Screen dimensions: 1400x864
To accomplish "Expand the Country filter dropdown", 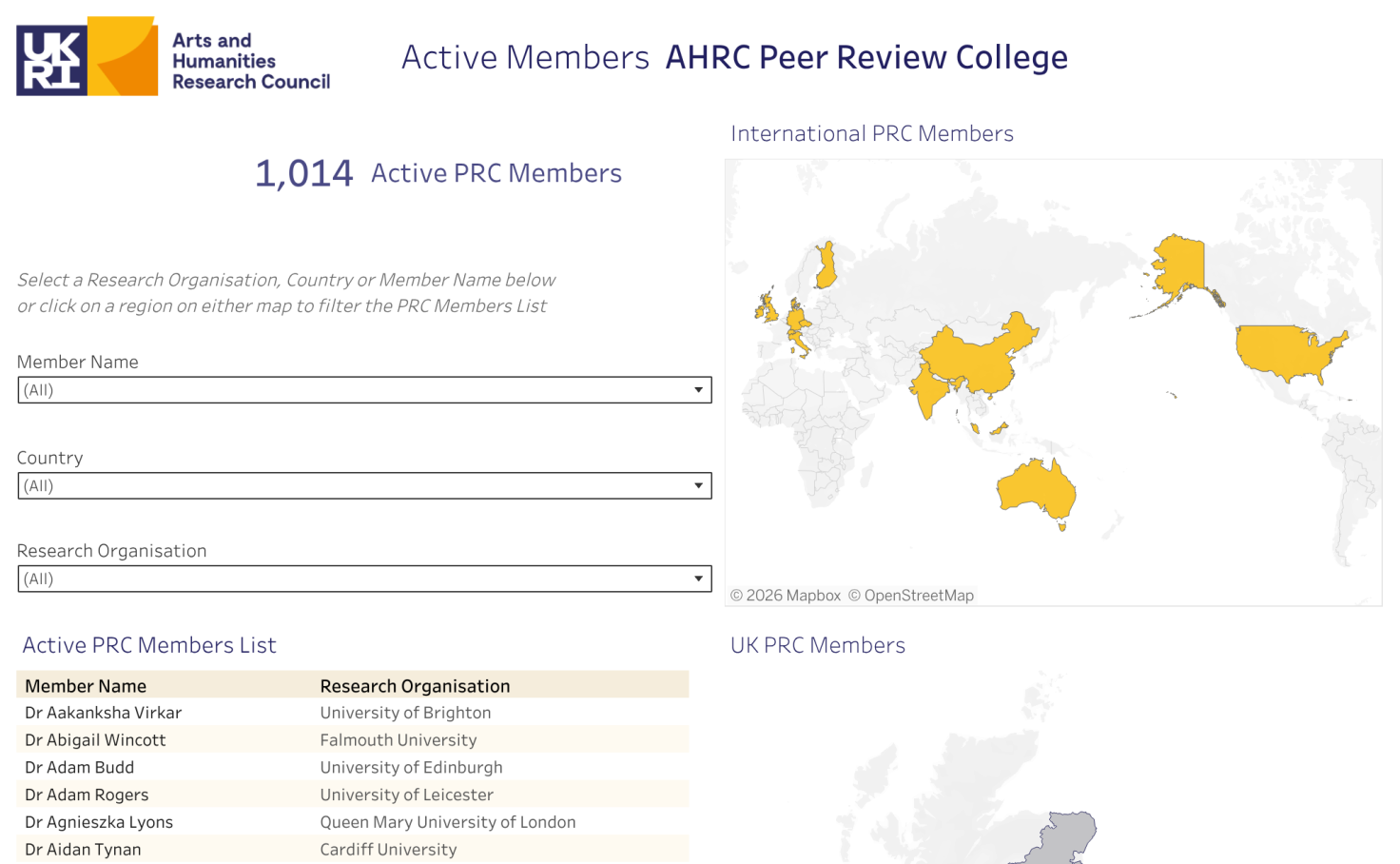I will (364, 486).
